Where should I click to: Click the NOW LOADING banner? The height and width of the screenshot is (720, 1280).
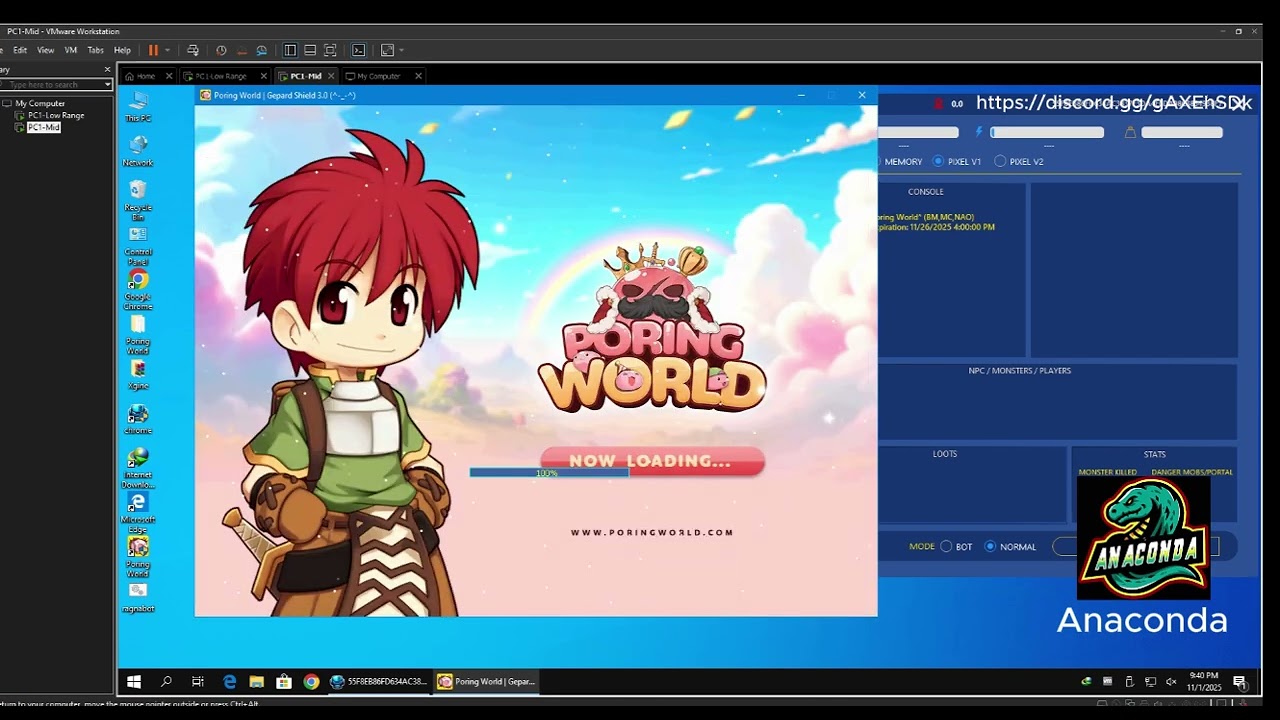[x=652, y=460]
